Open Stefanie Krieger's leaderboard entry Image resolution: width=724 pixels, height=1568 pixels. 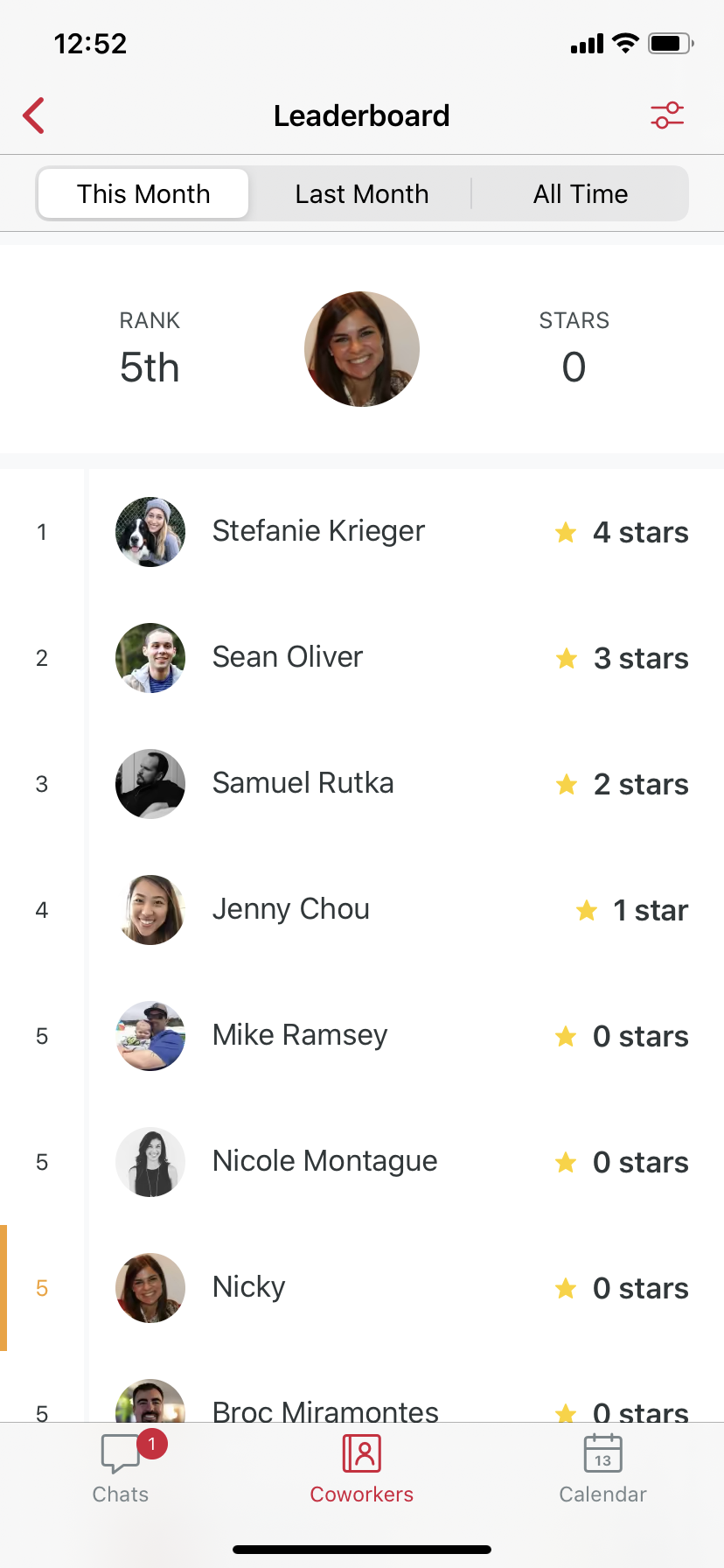318,532
